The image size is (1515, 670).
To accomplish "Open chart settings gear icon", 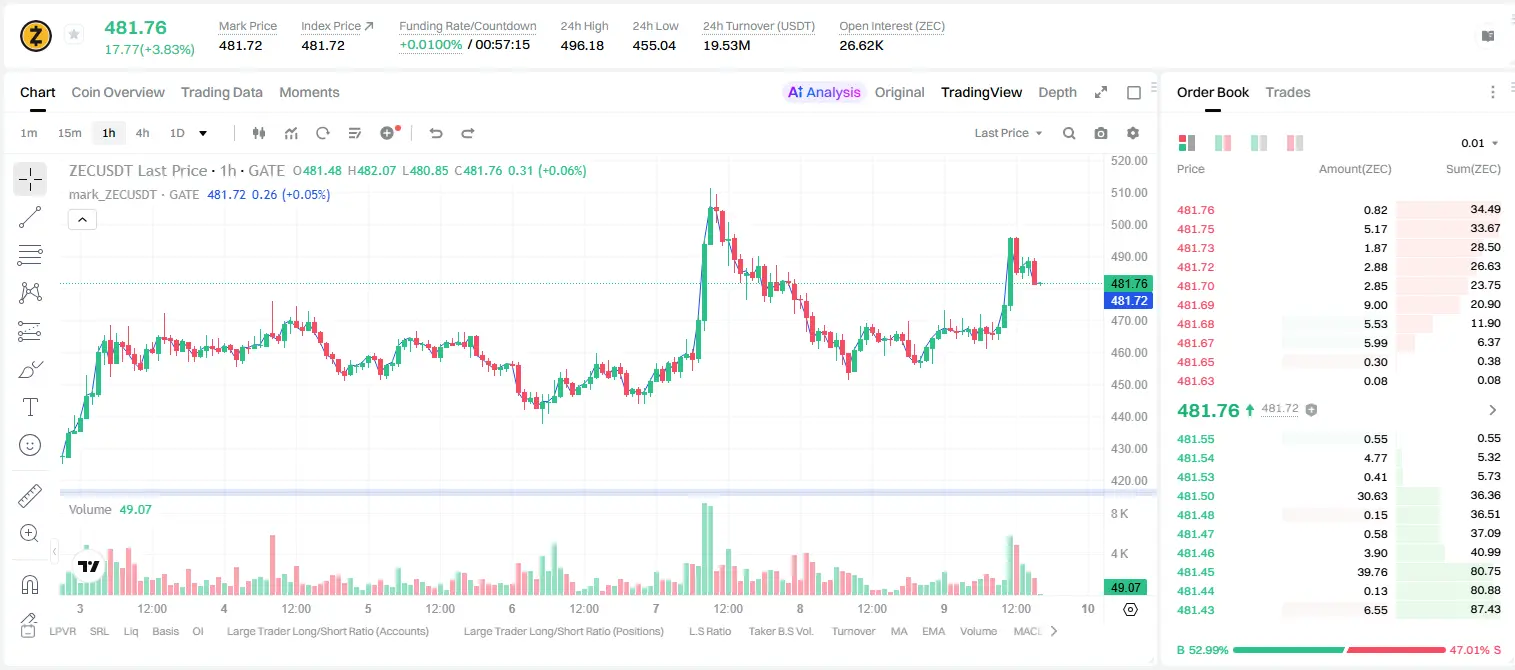I will (x=1133, y=133).
